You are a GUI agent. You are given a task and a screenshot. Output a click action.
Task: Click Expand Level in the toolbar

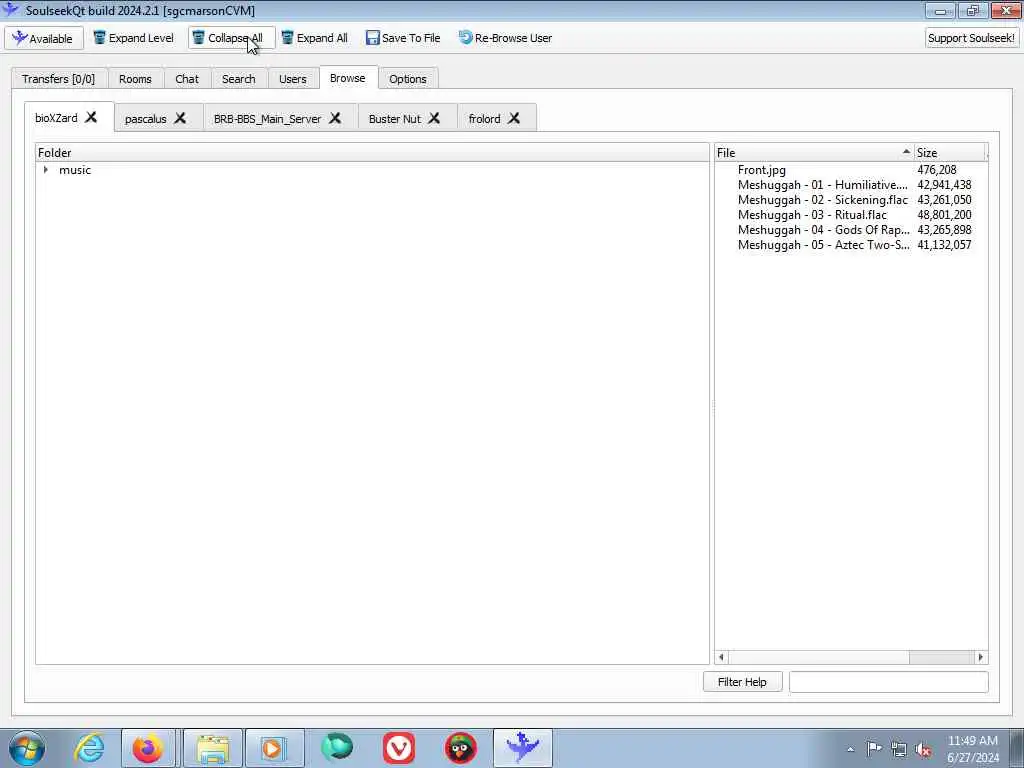pyautogui.click(x=134, y=38)
